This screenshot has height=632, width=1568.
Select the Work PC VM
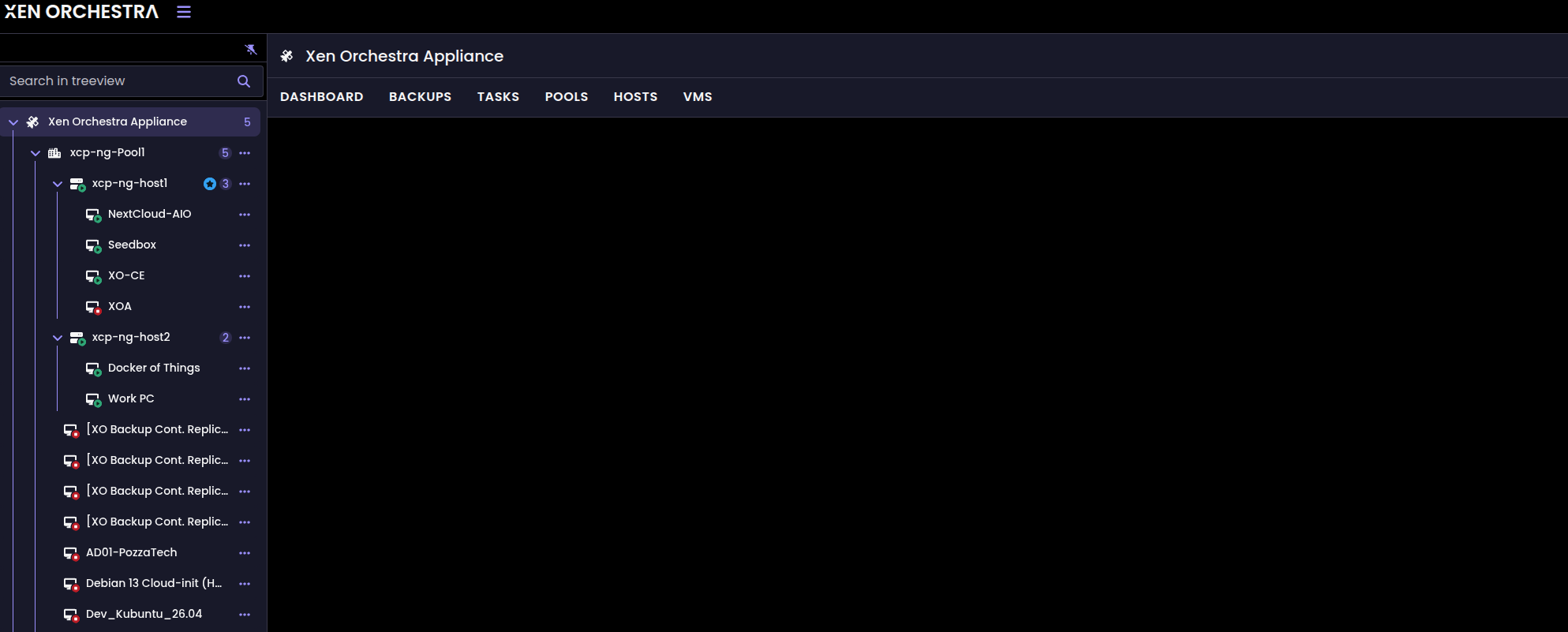click(x=131, y=398)
